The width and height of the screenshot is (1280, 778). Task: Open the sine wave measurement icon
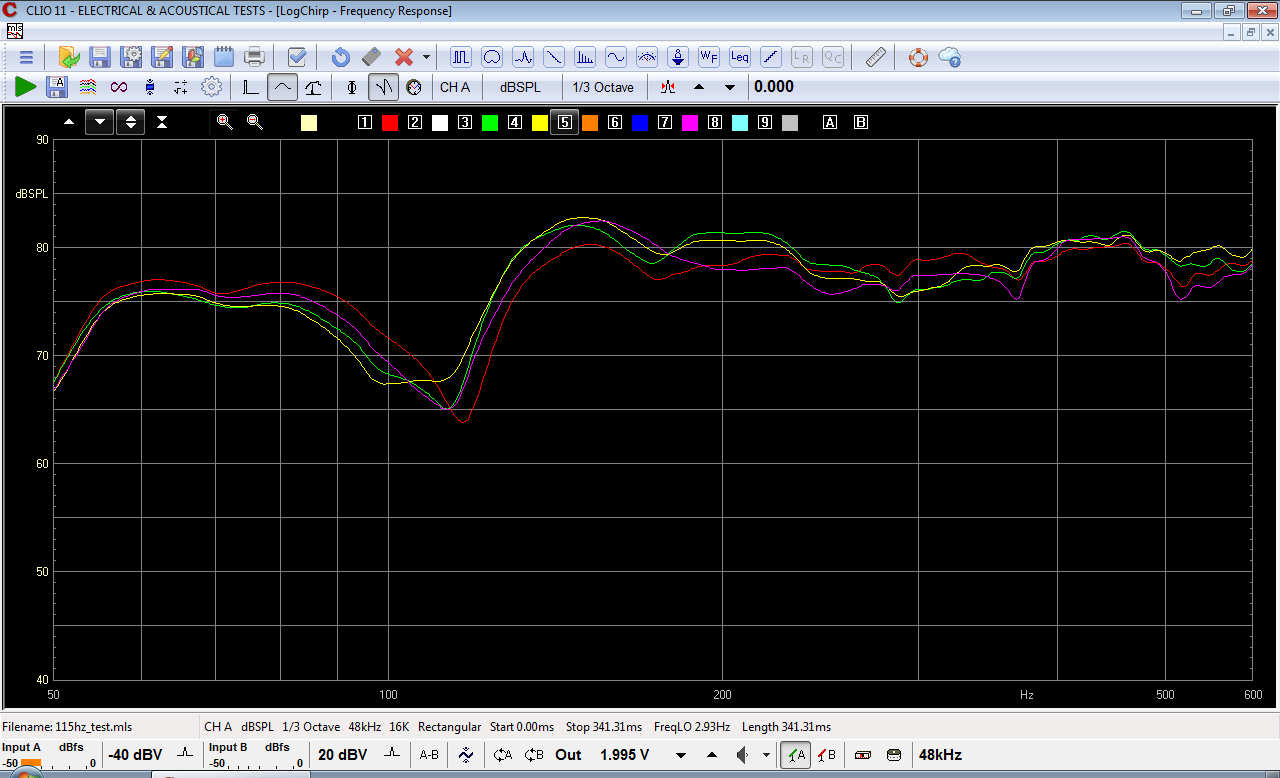coord(616,57)
